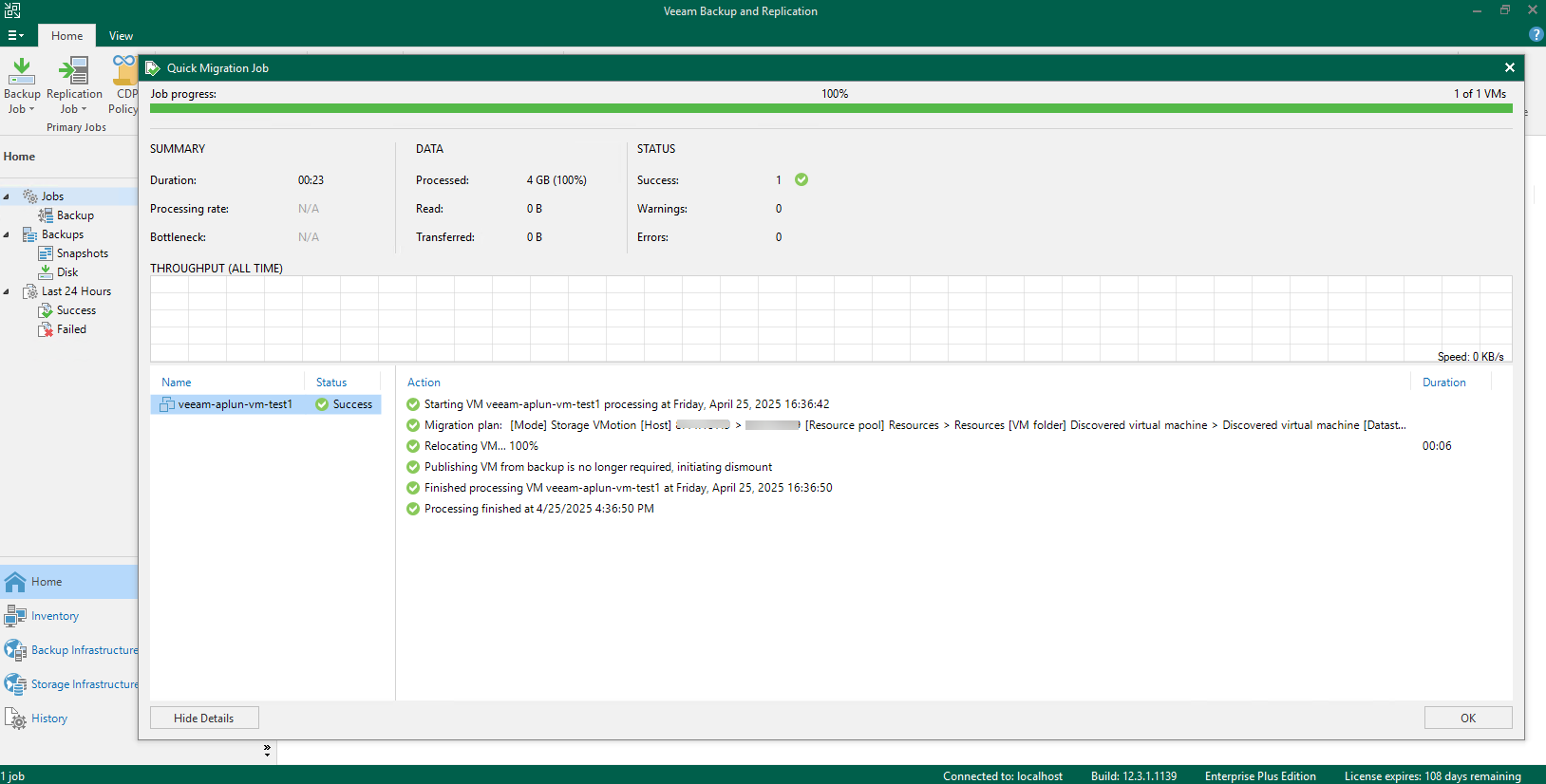Click the Snapshots tree icon
Viewport: 1546px width, 784px height.
pos(46,253)
